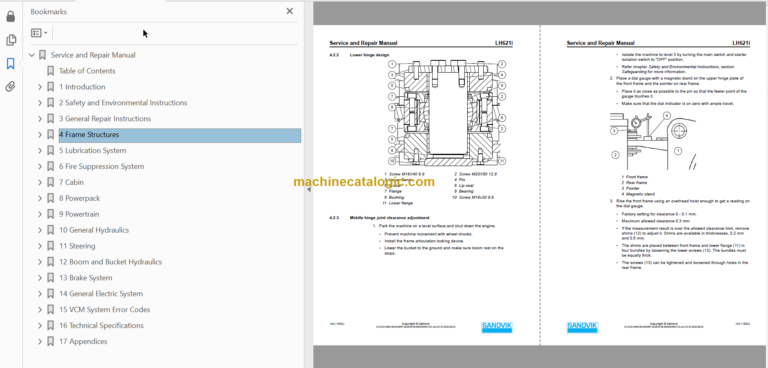Expand the 5 Lubrication System bookmark
Screen dimensions: 768x368
[x=40, y=151]
